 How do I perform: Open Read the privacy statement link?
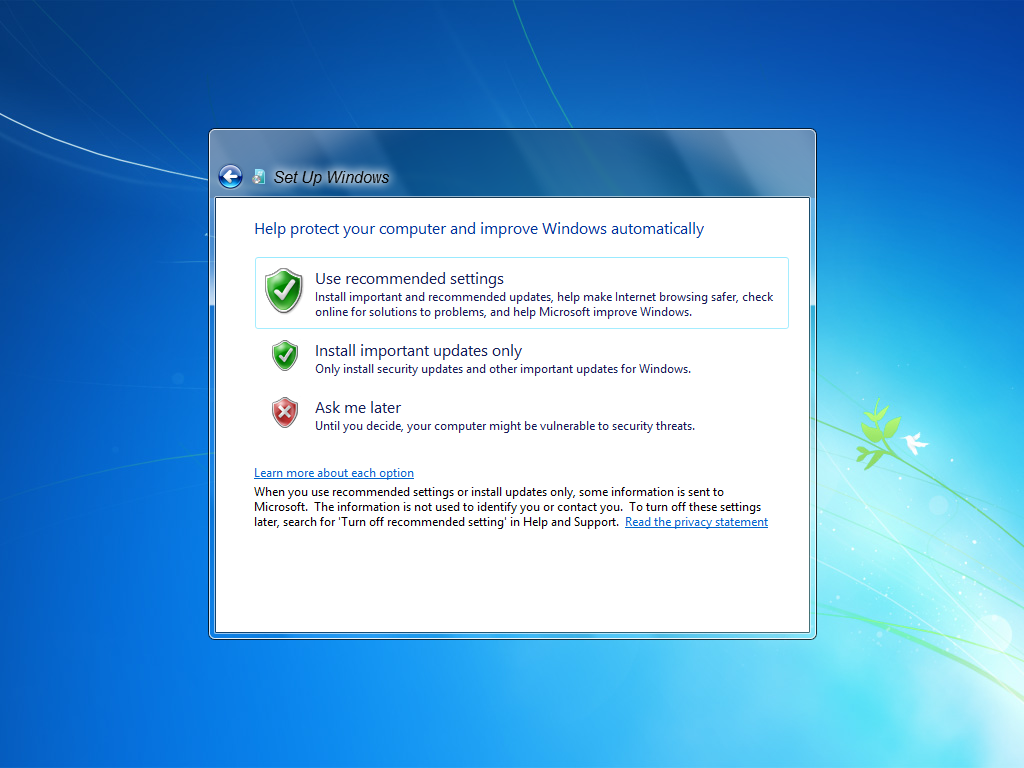click(696, 522)
